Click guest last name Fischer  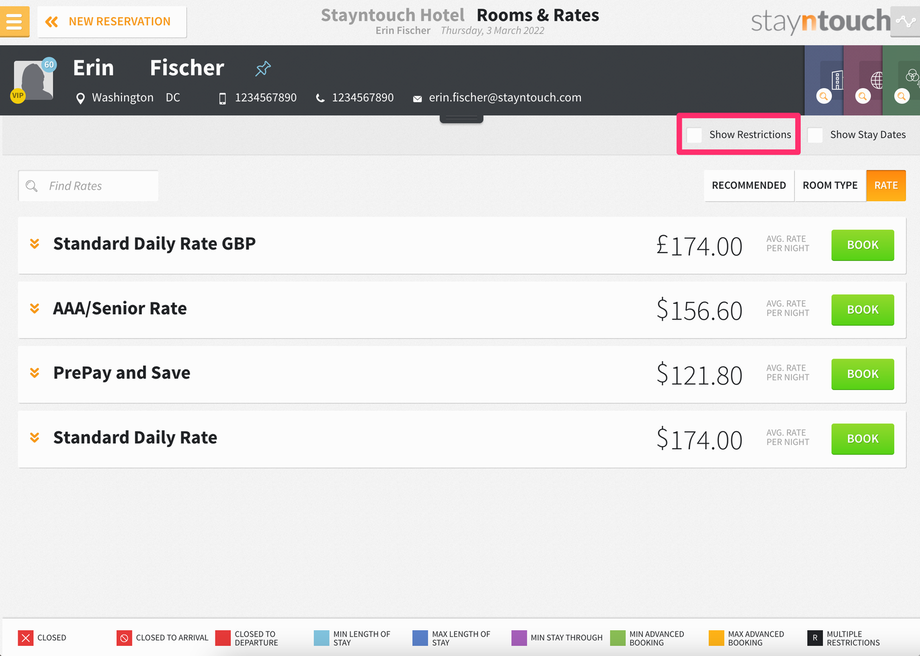[x=187, y=68]
